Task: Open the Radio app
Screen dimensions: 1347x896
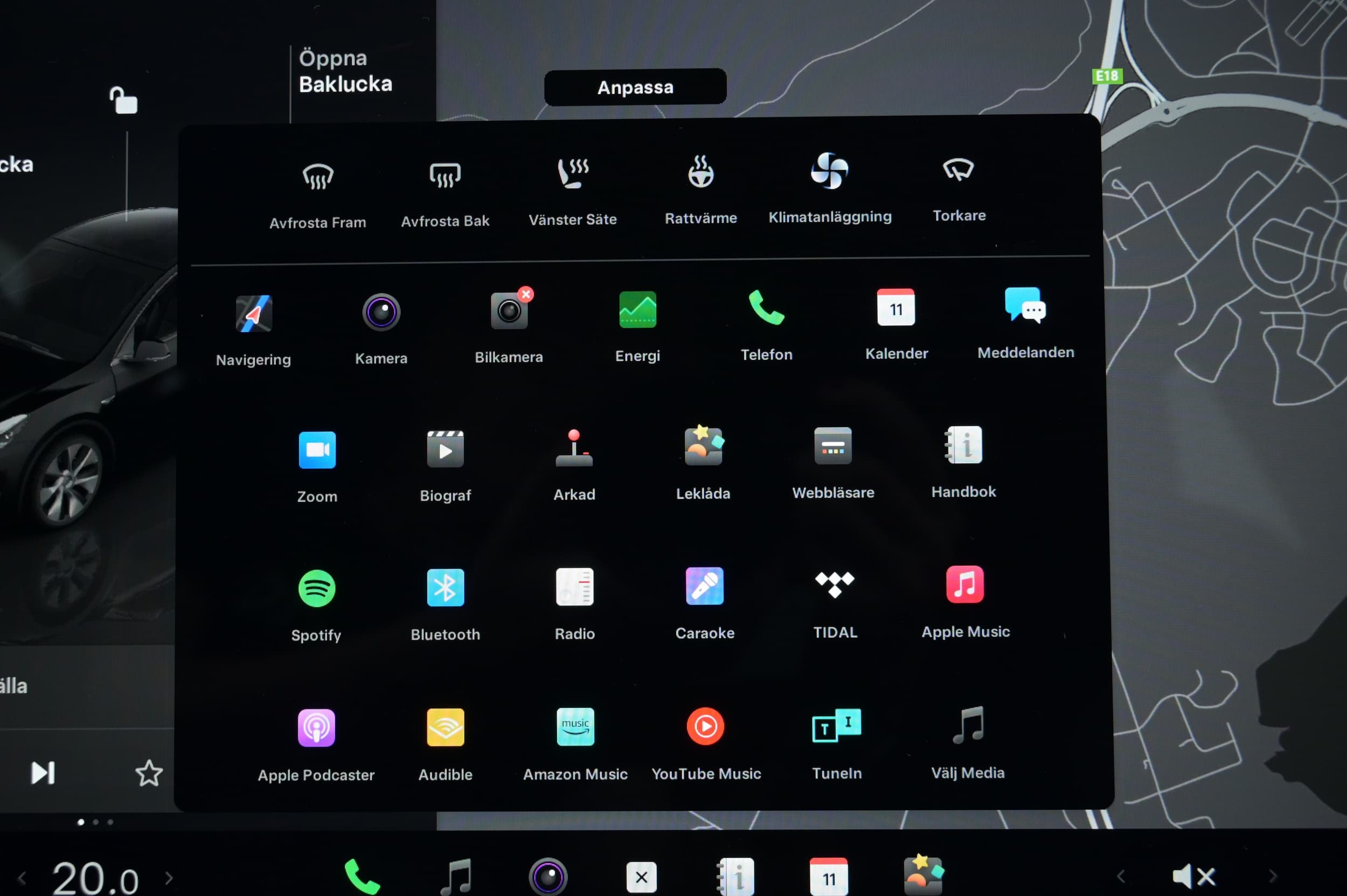Action: click(x=575, y=587)
